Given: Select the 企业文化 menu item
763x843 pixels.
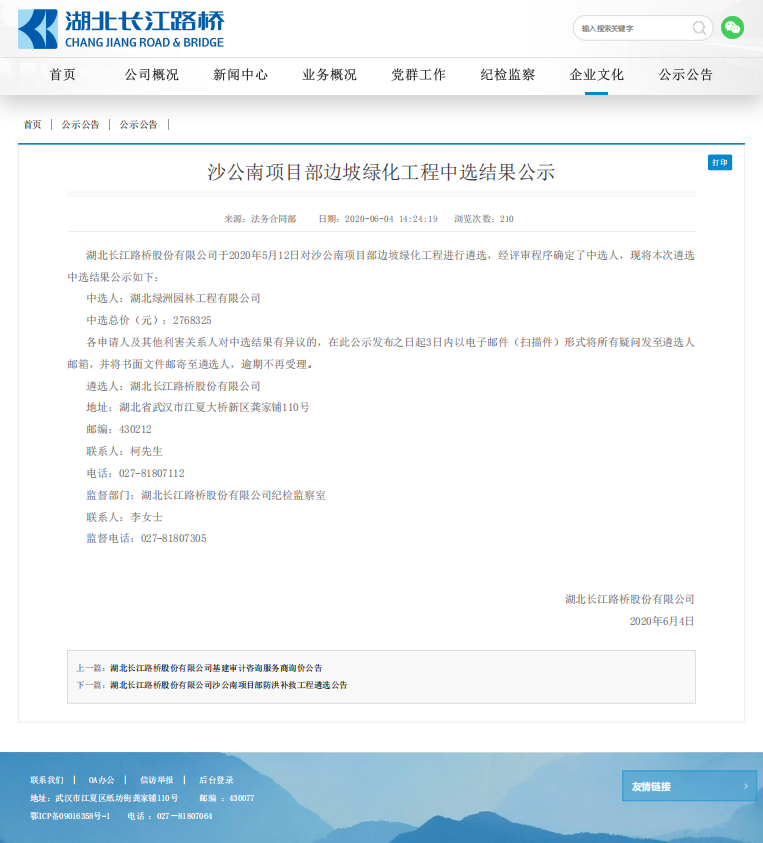Looking at the screenshot, I should tap(597, 75).
